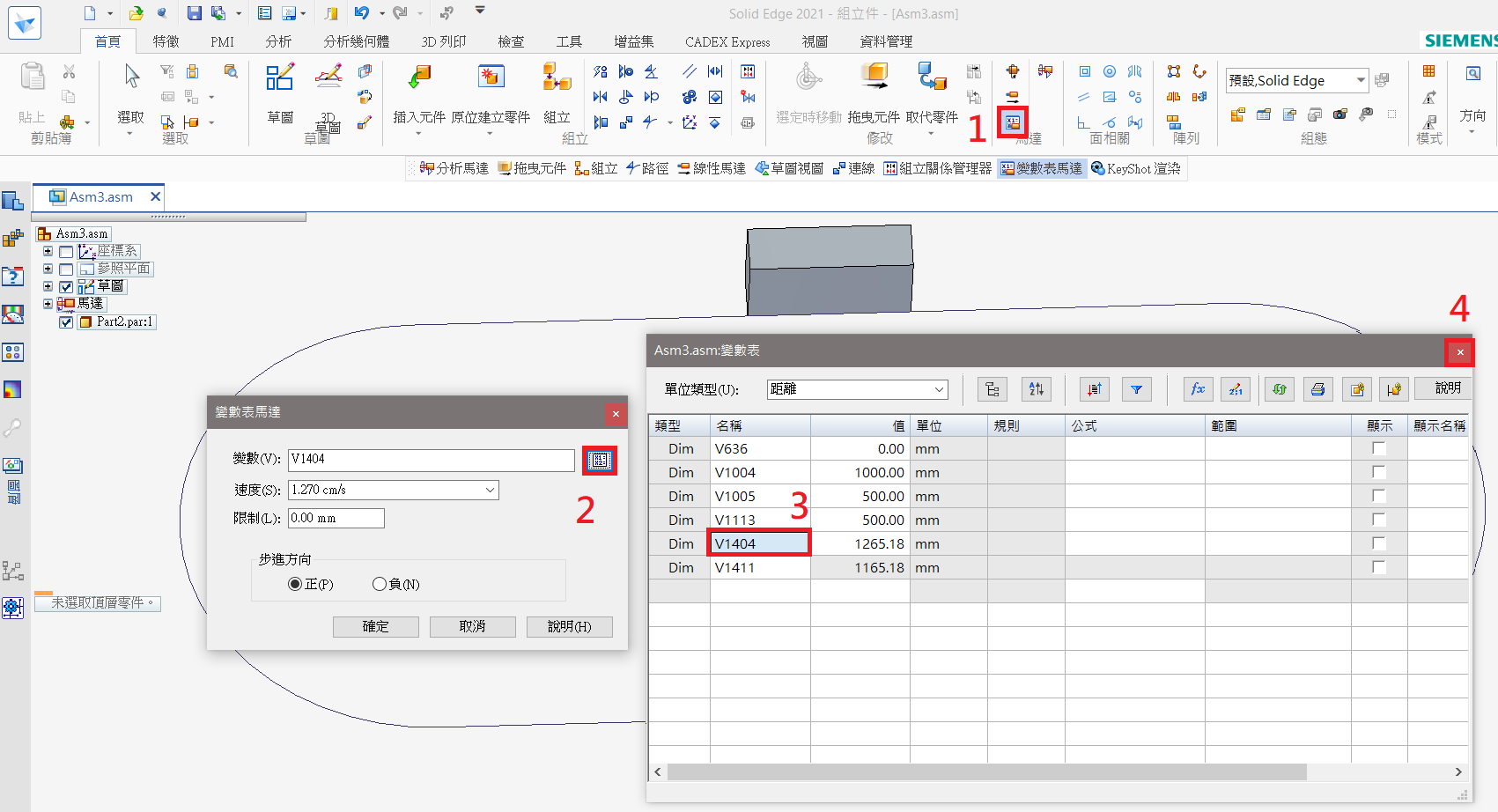The image size is (1498, 812).
Task: Click the Paste clipboard icon
Action: (x=32, y=78)
